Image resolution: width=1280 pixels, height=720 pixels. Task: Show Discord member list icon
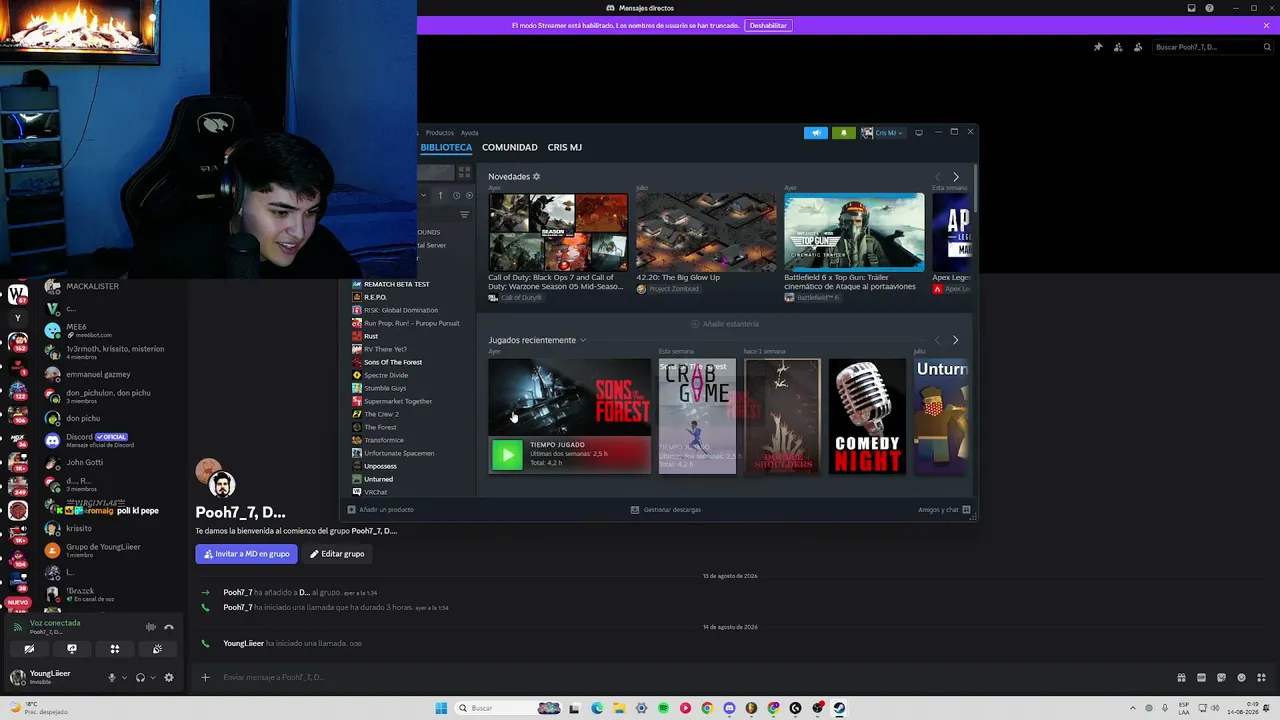click(x=1138, y=47)
